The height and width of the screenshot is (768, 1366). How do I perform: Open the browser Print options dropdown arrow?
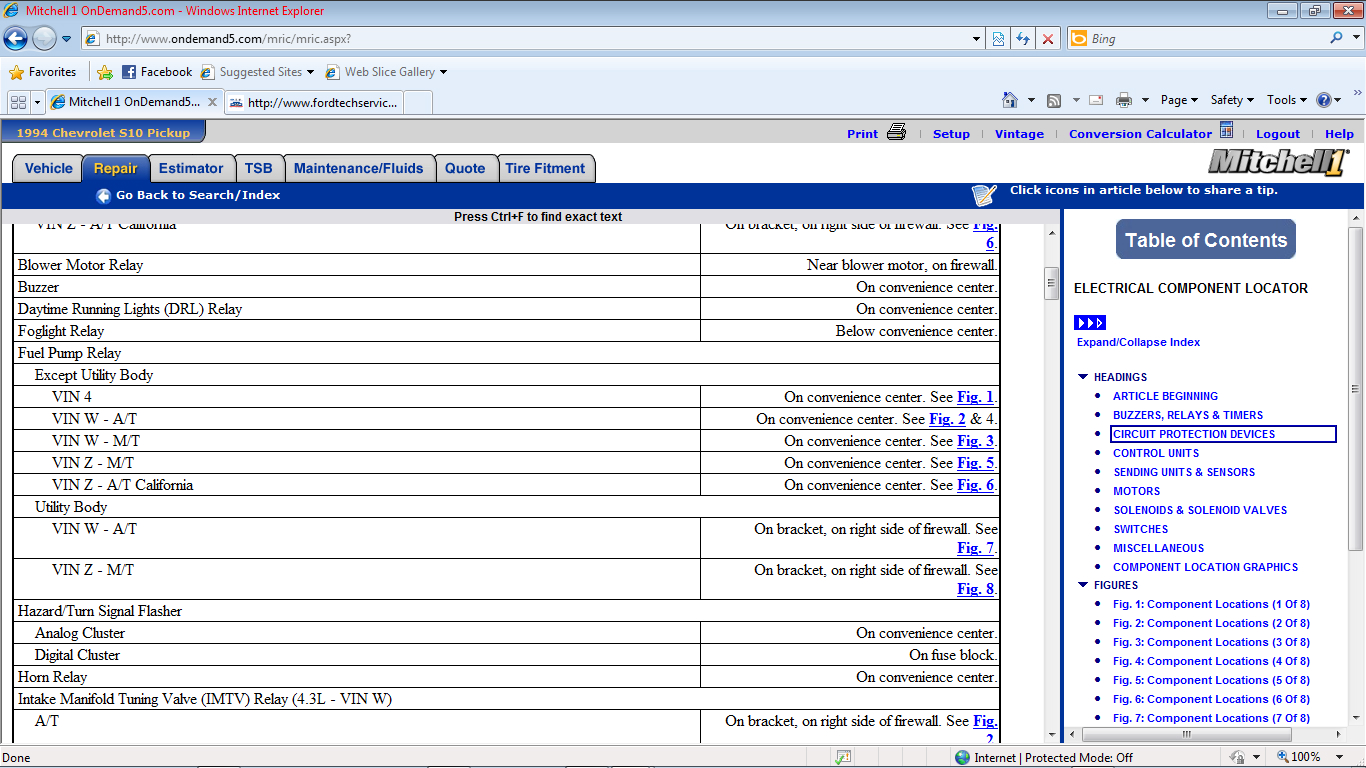pos(1145,100)
